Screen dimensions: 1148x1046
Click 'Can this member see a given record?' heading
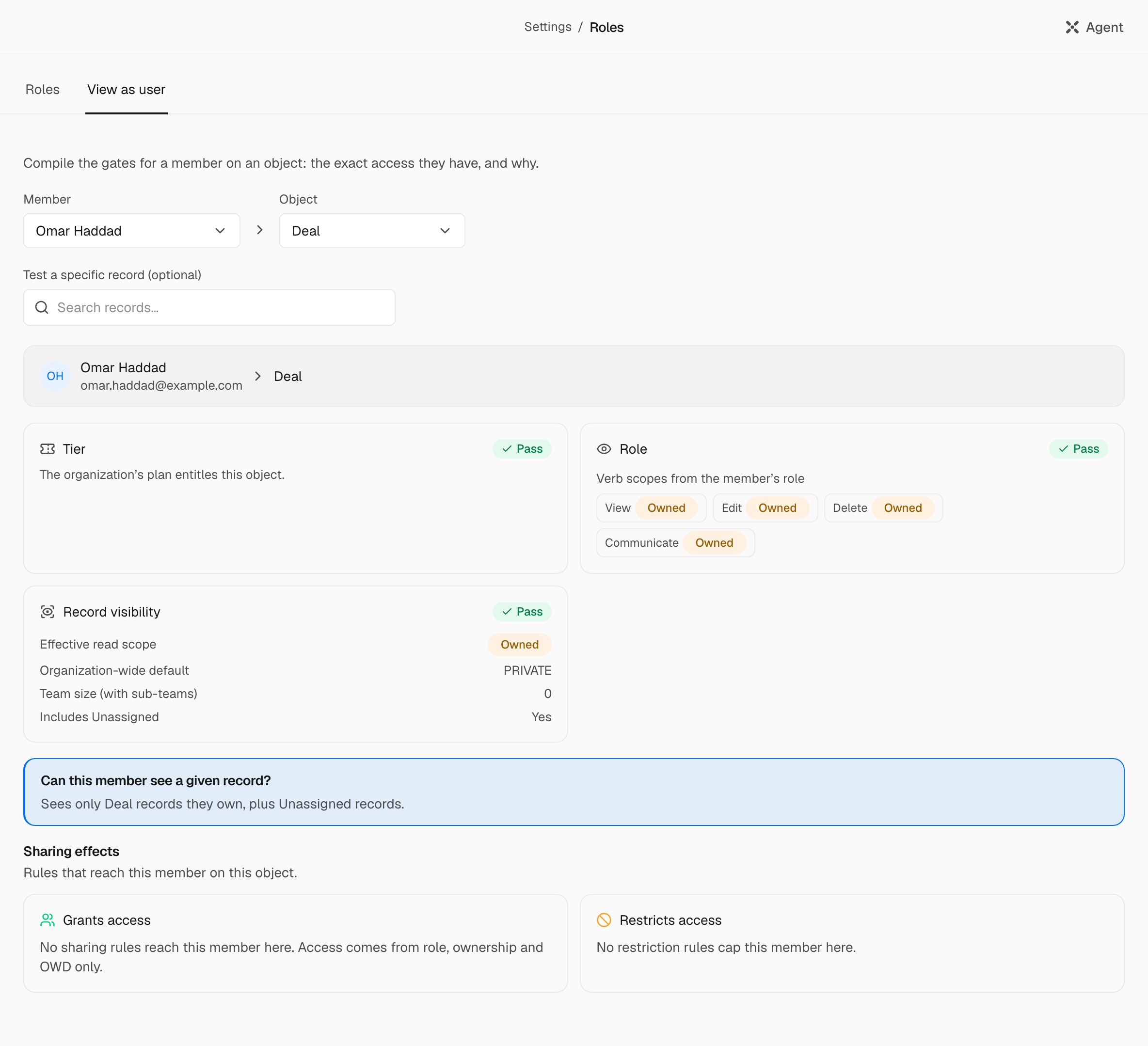[156, 781]
